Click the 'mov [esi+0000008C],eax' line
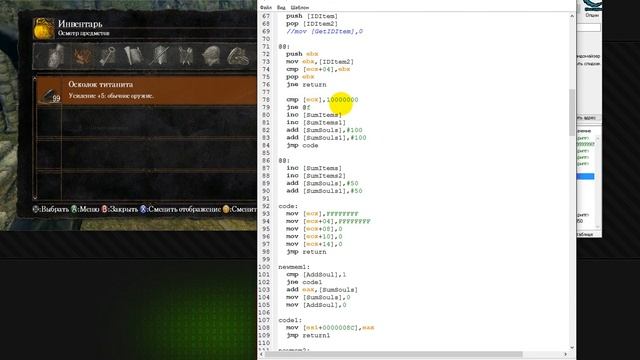The height and width of the screenshot is (360, 640). pos(330,328)
